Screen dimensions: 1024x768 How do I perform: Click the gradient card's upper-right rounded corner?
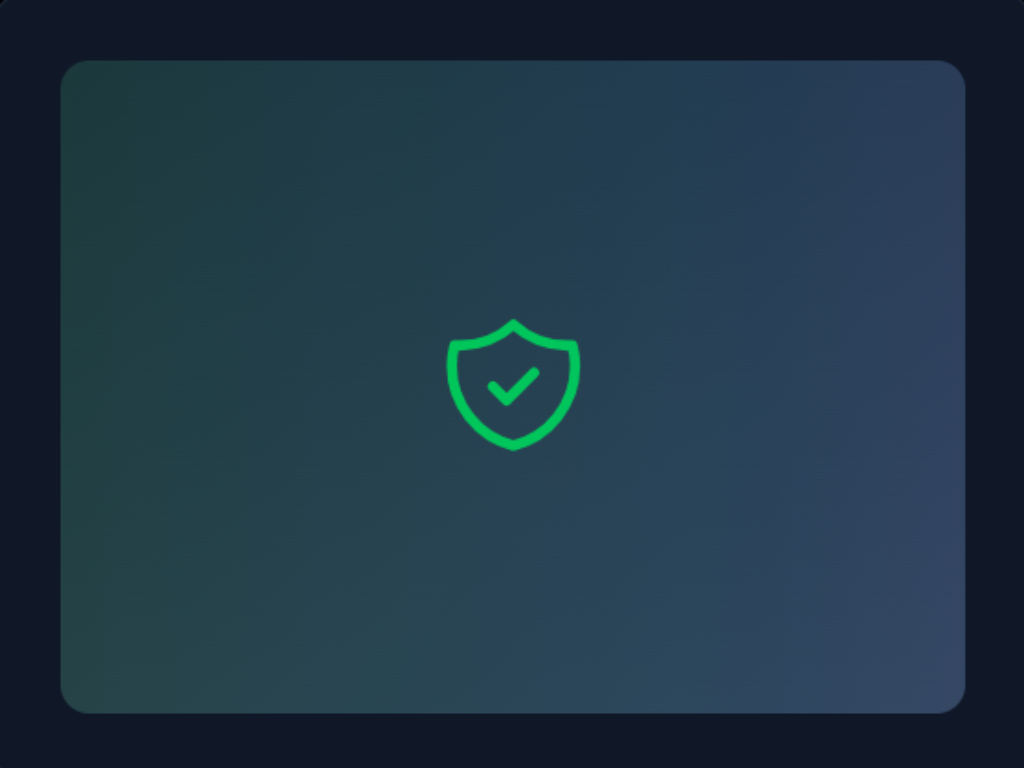[x=954, y=72]
